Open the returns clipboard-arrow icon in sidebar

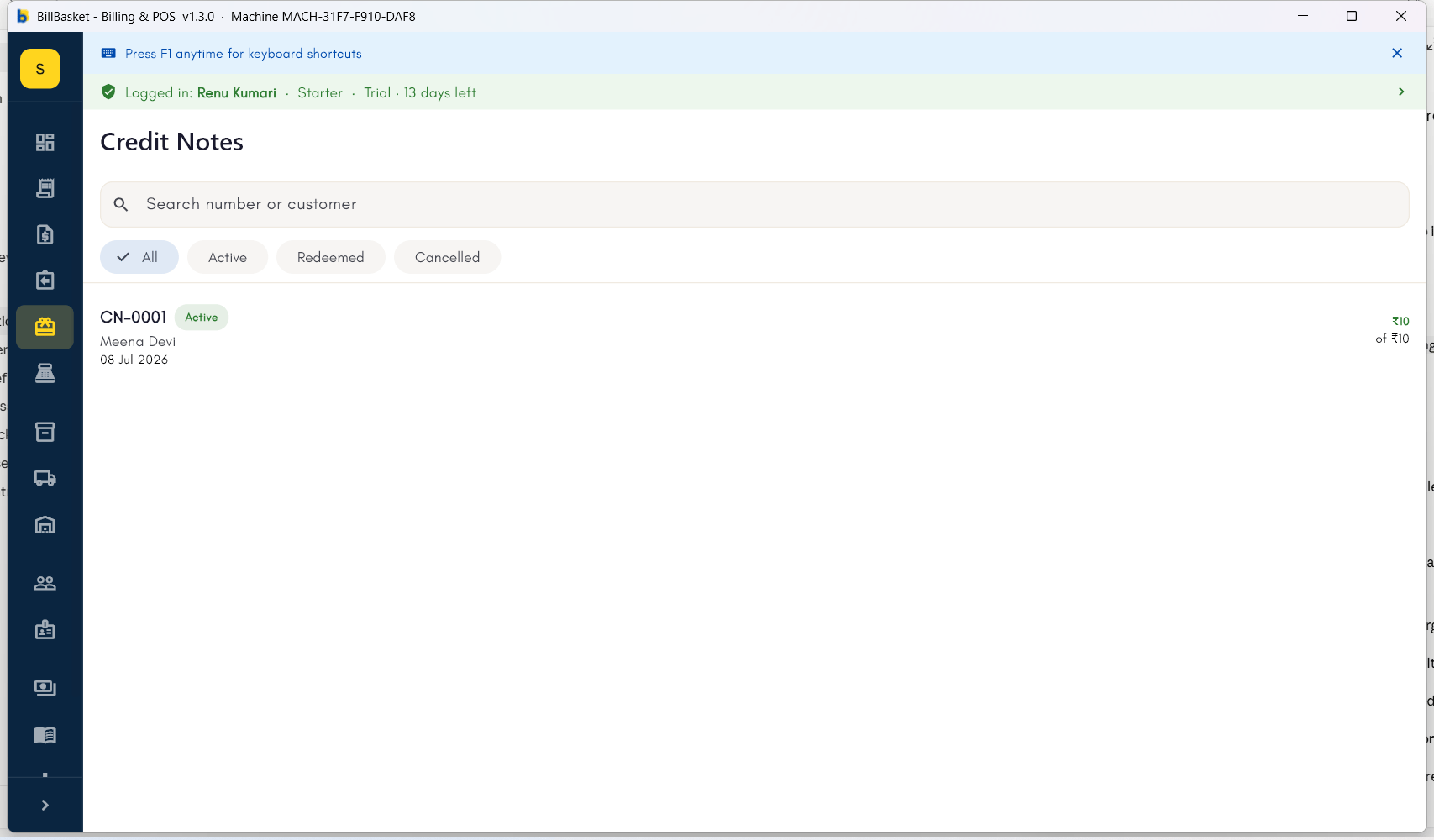click(x=45, y=280)
